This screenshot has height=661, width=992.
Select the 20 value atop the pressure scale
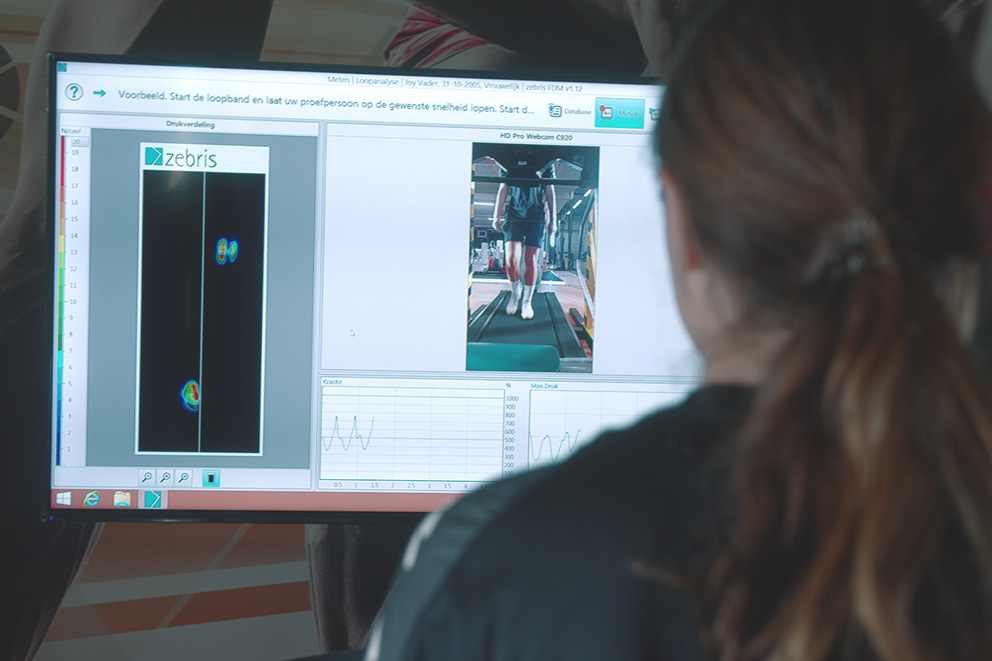coord(76,142)
